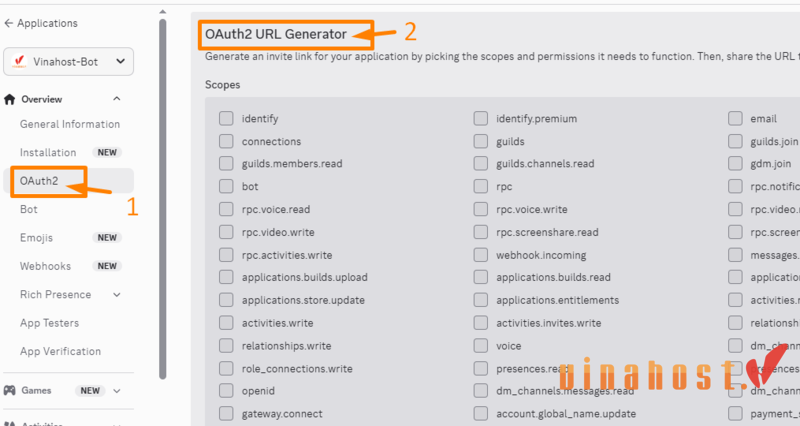
Task: Tick the guilds scope checkbox
Action: pos(481,142)
